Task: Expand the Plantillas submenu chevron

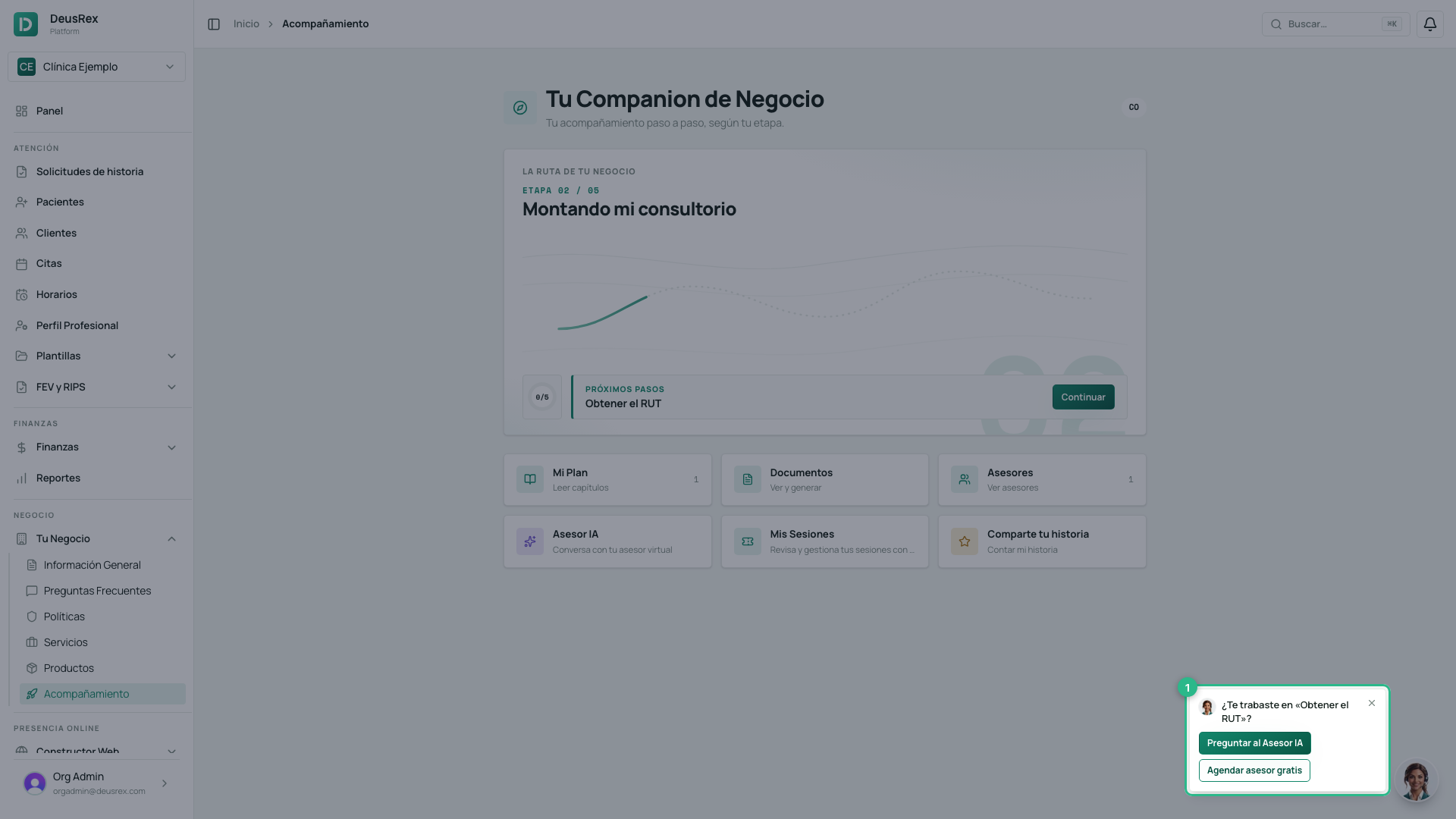Action: coord(171,356)
